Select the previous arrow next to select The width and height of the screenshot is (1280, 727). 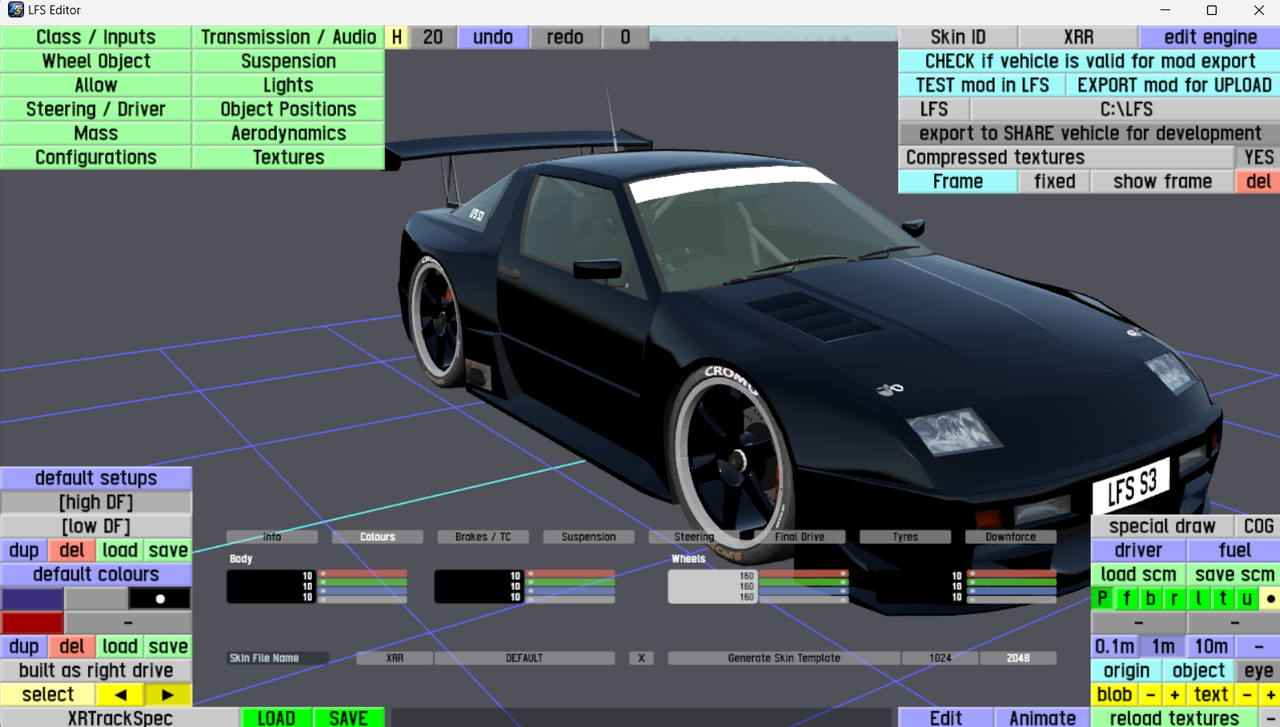(120, 694)
